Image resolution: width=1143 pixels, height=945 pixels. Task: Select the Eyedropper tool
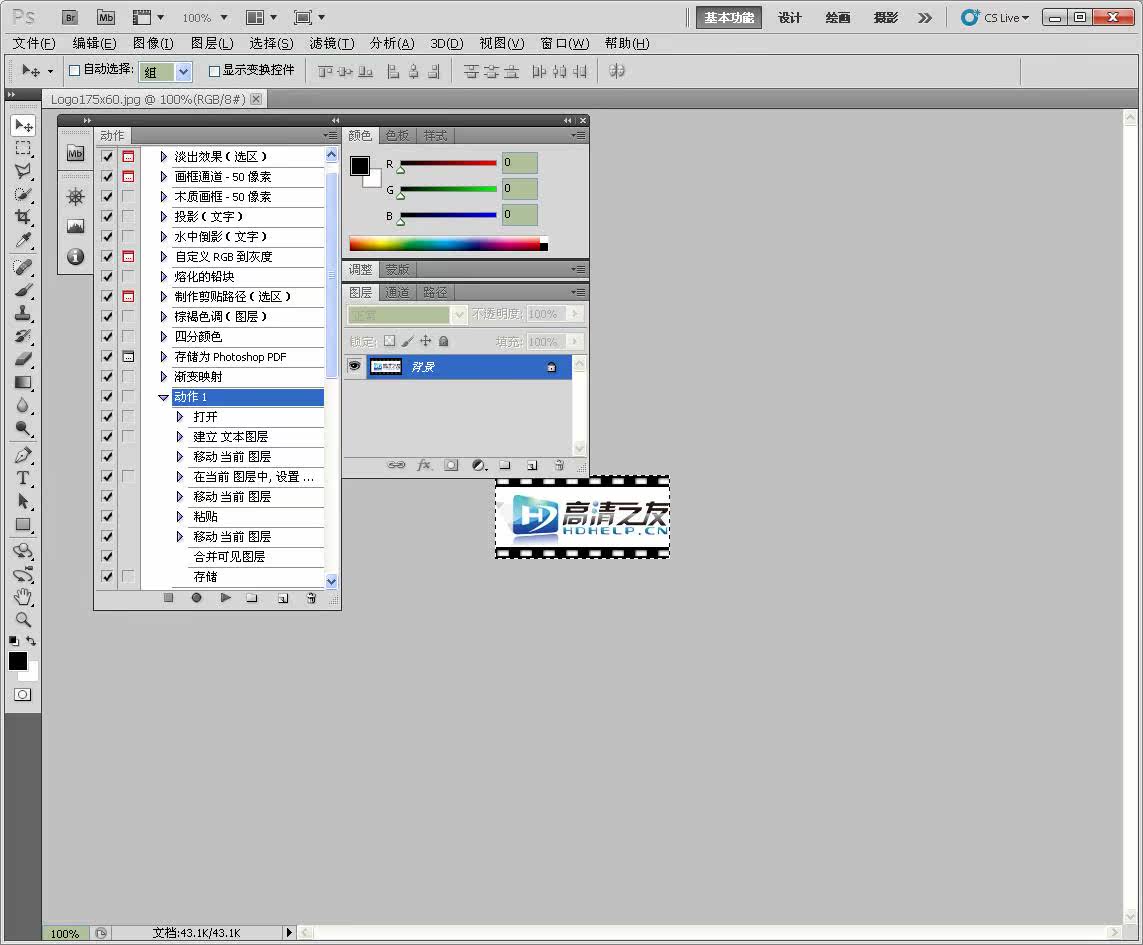coord(23,240)
